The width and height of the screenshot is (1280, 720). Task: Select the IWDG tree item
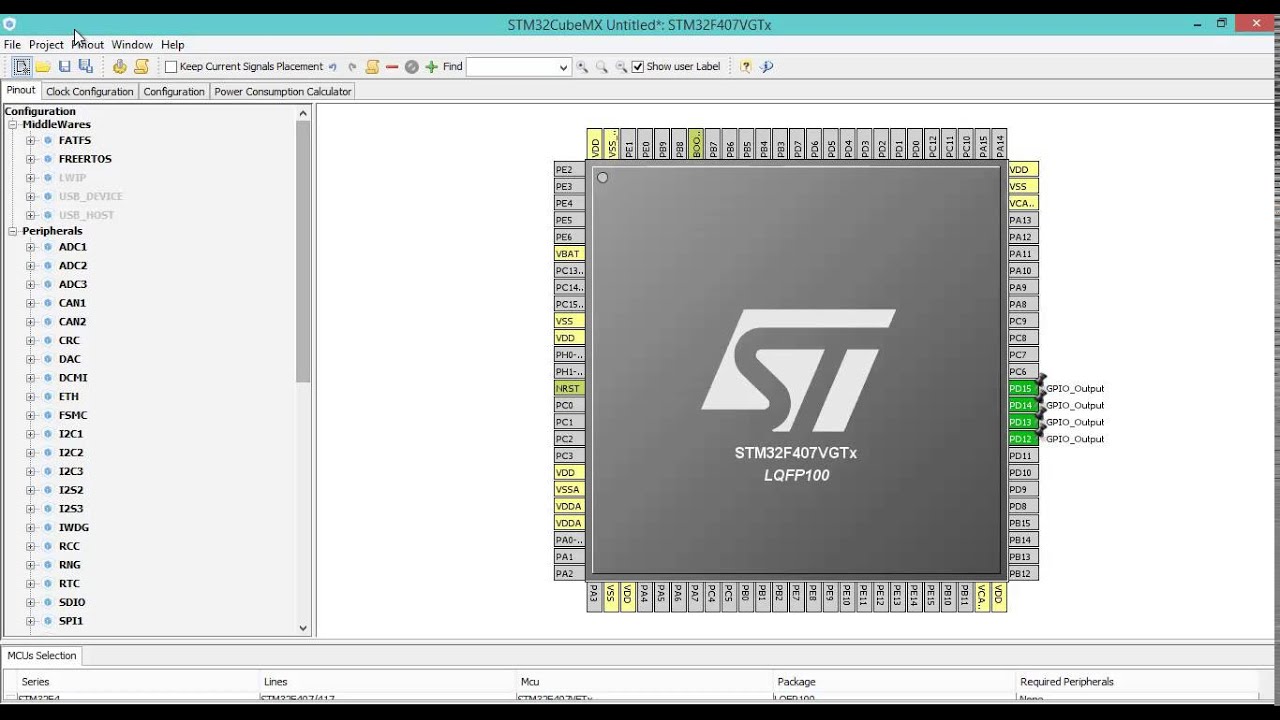(x=74, y=528)
